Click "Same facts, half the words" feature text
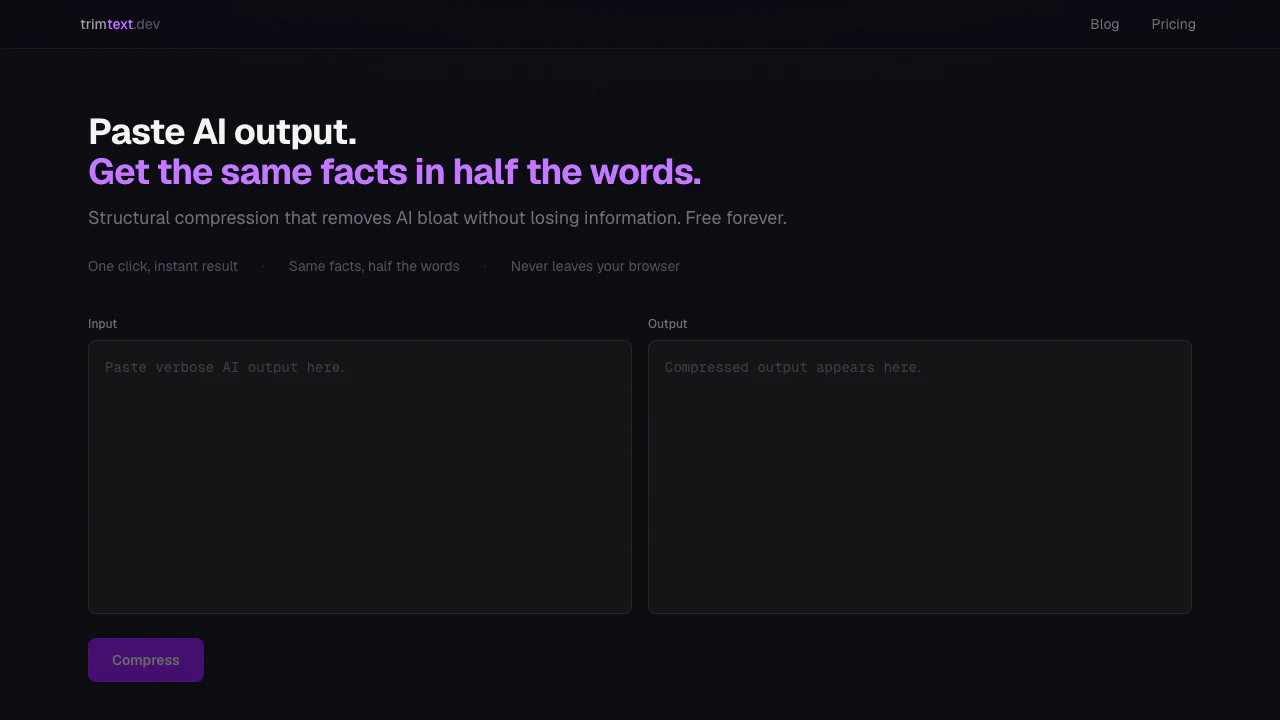 coord(374,266)
